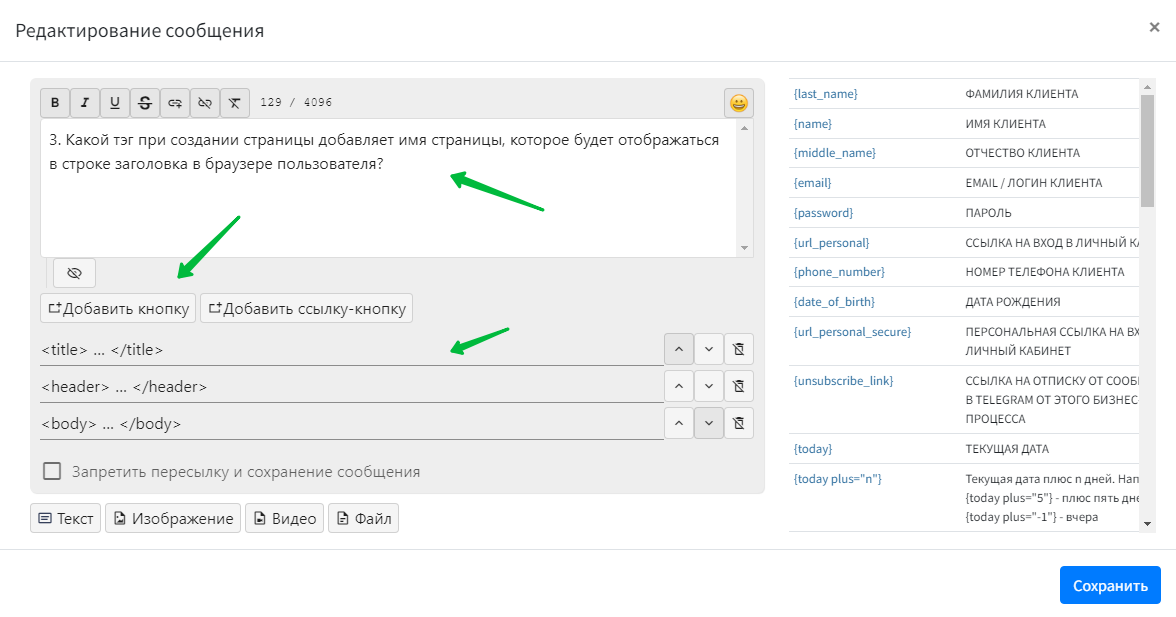Viewport: 1176px width, 617px height.
Task: Select the Видео message type
Action: coord(284,518)
